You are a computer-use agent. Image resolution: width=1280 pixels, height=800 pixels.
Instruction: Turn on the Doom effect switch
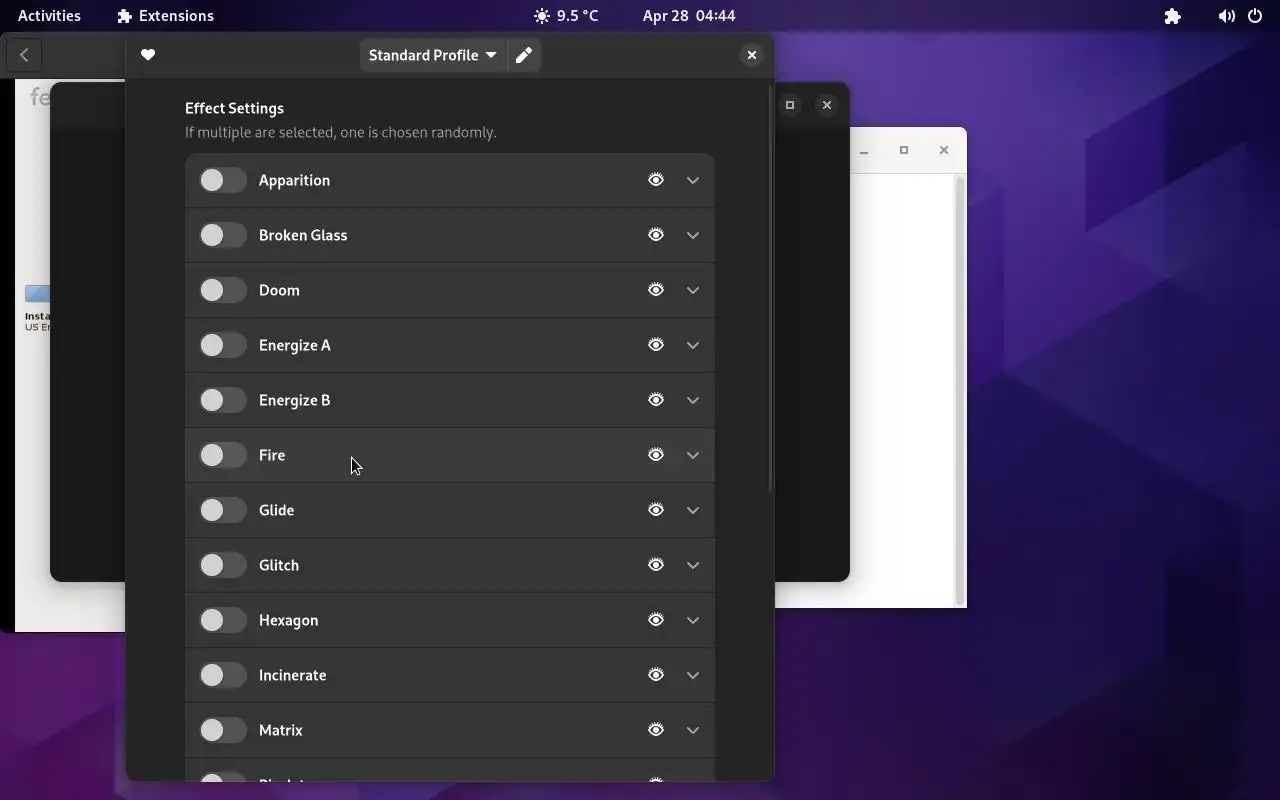pyautogui.click(x=222, y=290)
